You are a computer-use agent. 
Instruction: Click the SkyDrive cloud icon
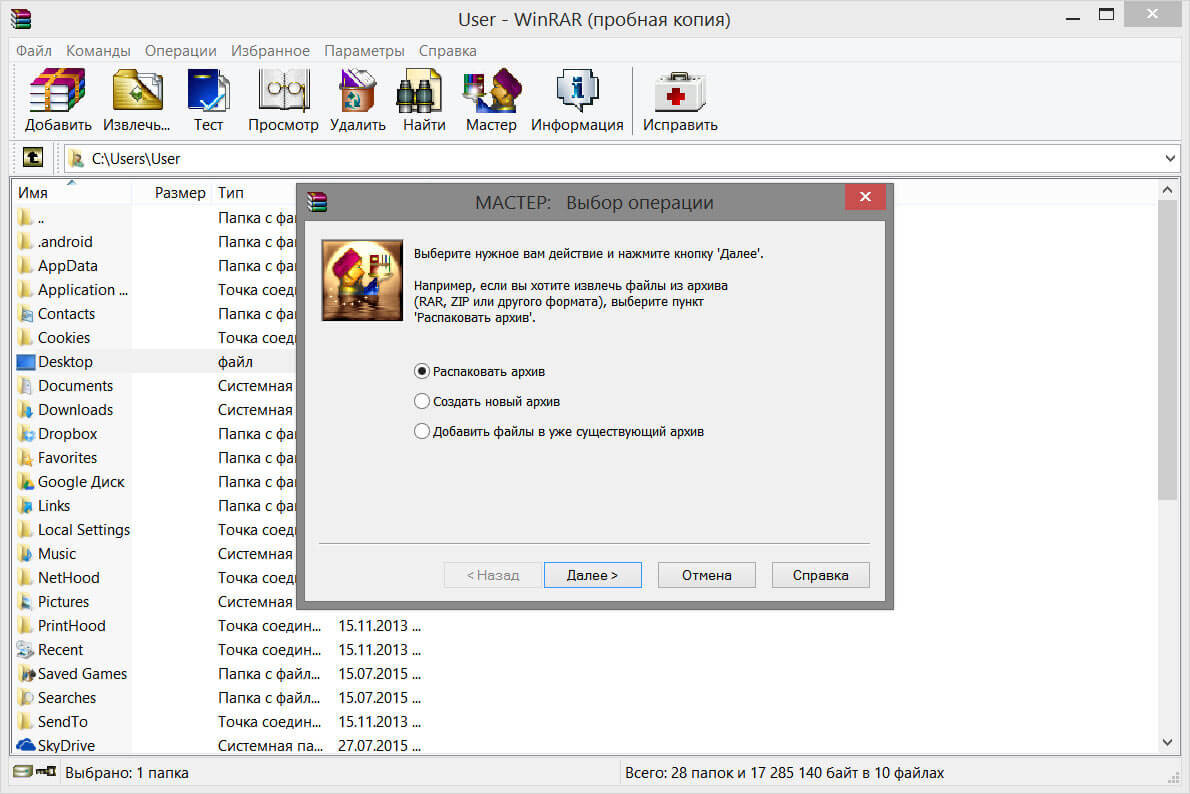tap(26, 745)
